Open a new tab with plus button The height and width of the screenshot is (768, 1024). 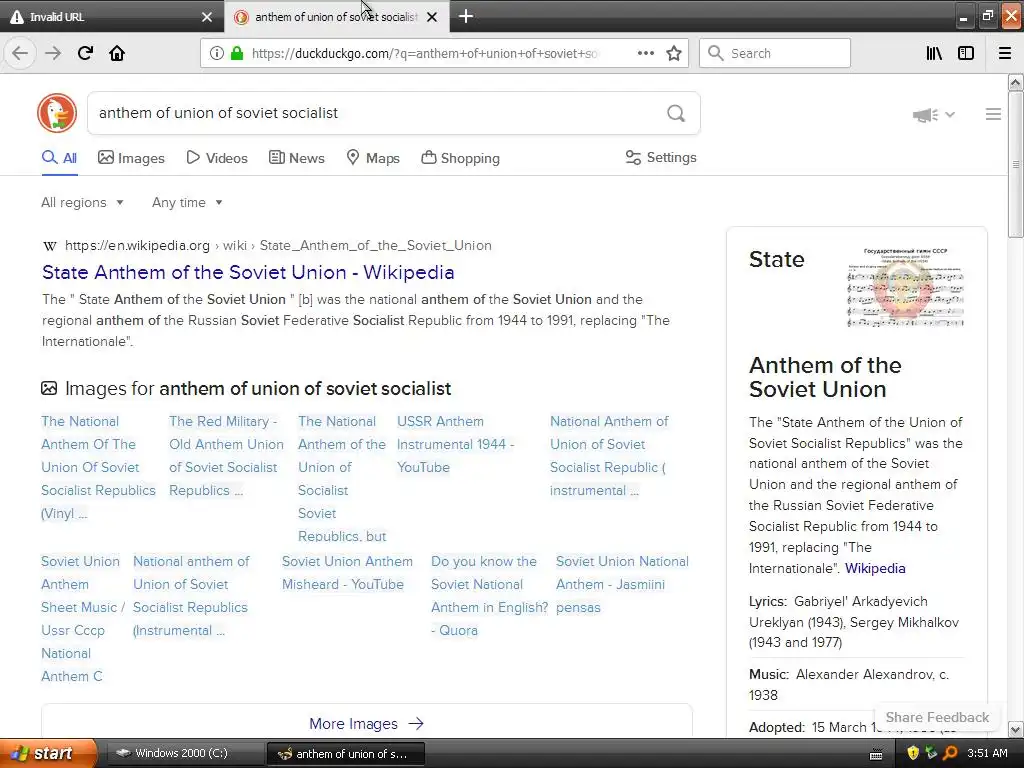(466, 16)
